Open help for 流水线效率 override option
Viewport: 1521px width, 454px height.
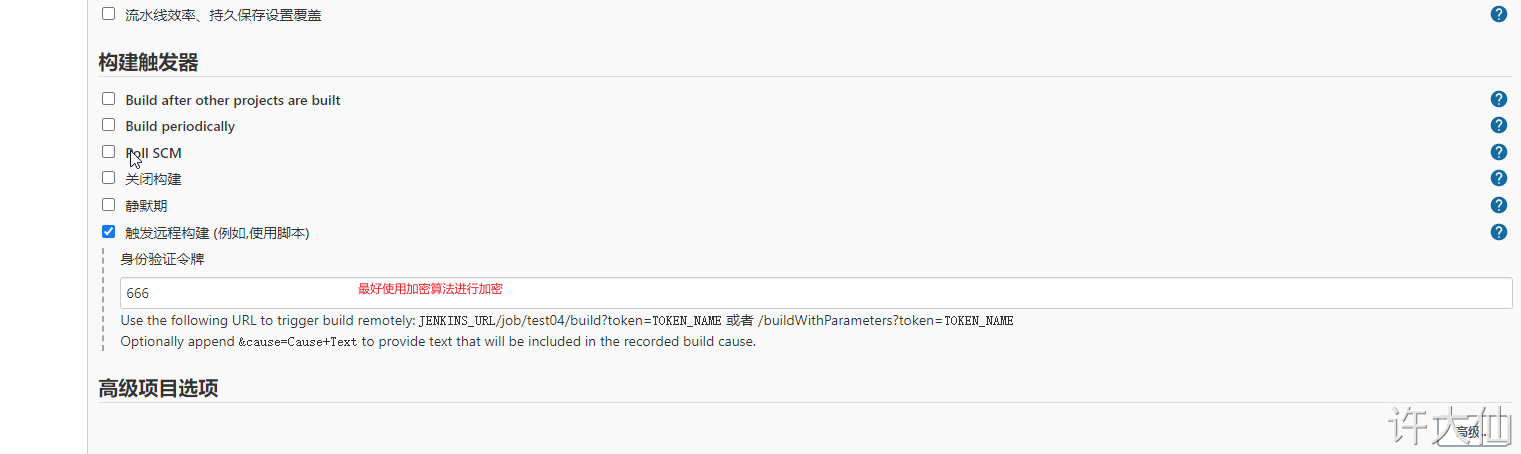tap(1498, 14)
